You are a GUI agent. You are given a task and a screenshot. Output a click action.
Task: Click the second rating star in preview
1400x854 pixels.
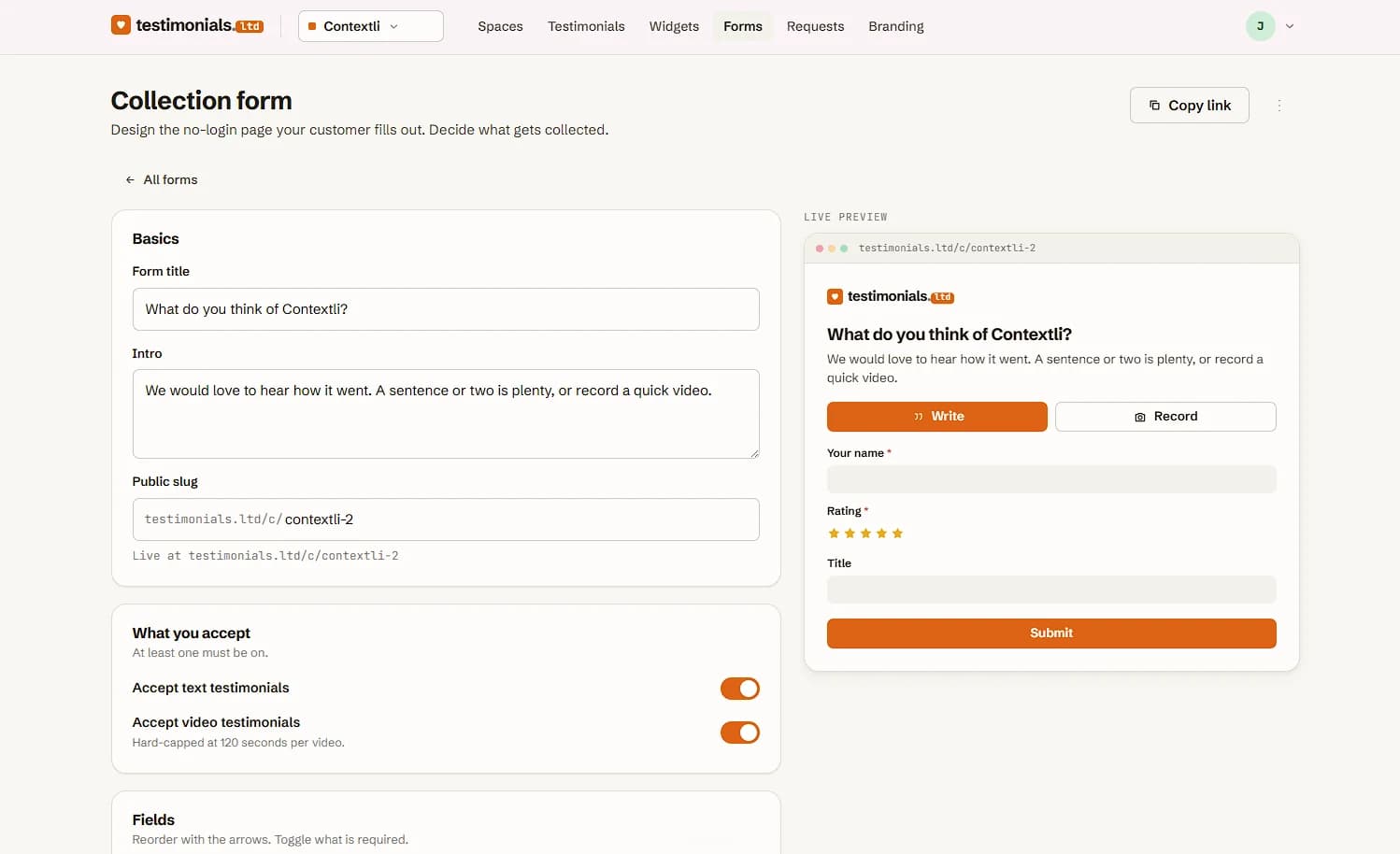(850, 534)
